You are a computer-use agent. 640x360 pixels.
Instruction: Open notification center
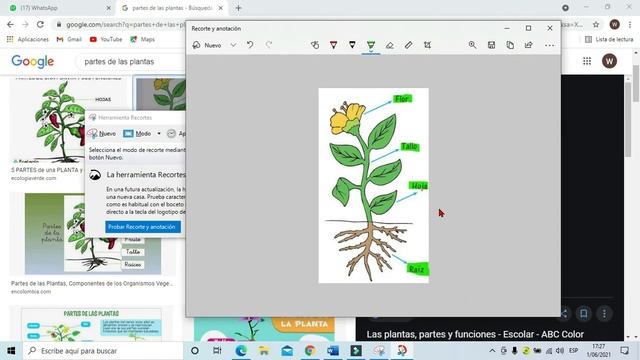(x=624, y=351)
